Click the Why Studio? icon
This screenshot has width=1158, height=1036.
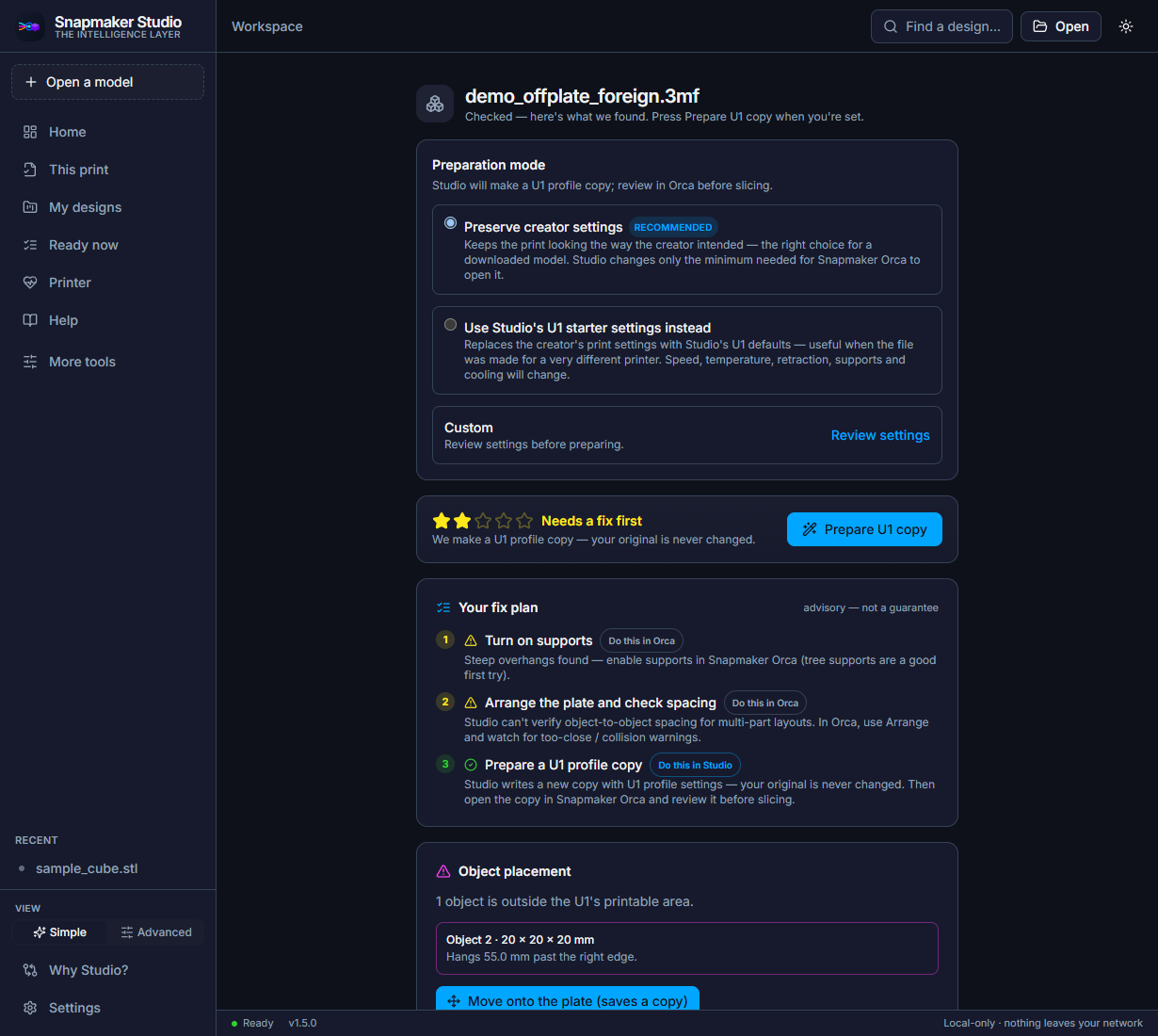tap(30, 970)
